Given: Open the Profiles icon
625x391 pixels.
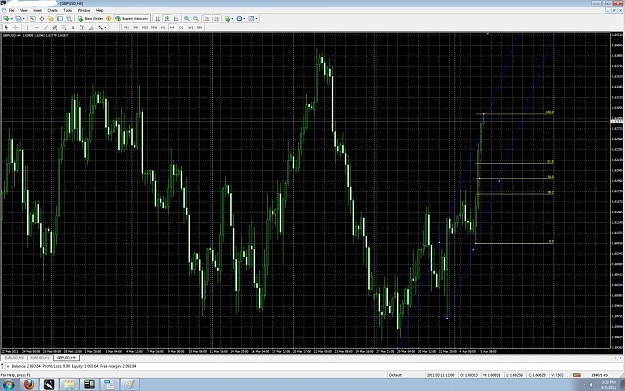Looking at the screenshot, I should pos(18,18).
